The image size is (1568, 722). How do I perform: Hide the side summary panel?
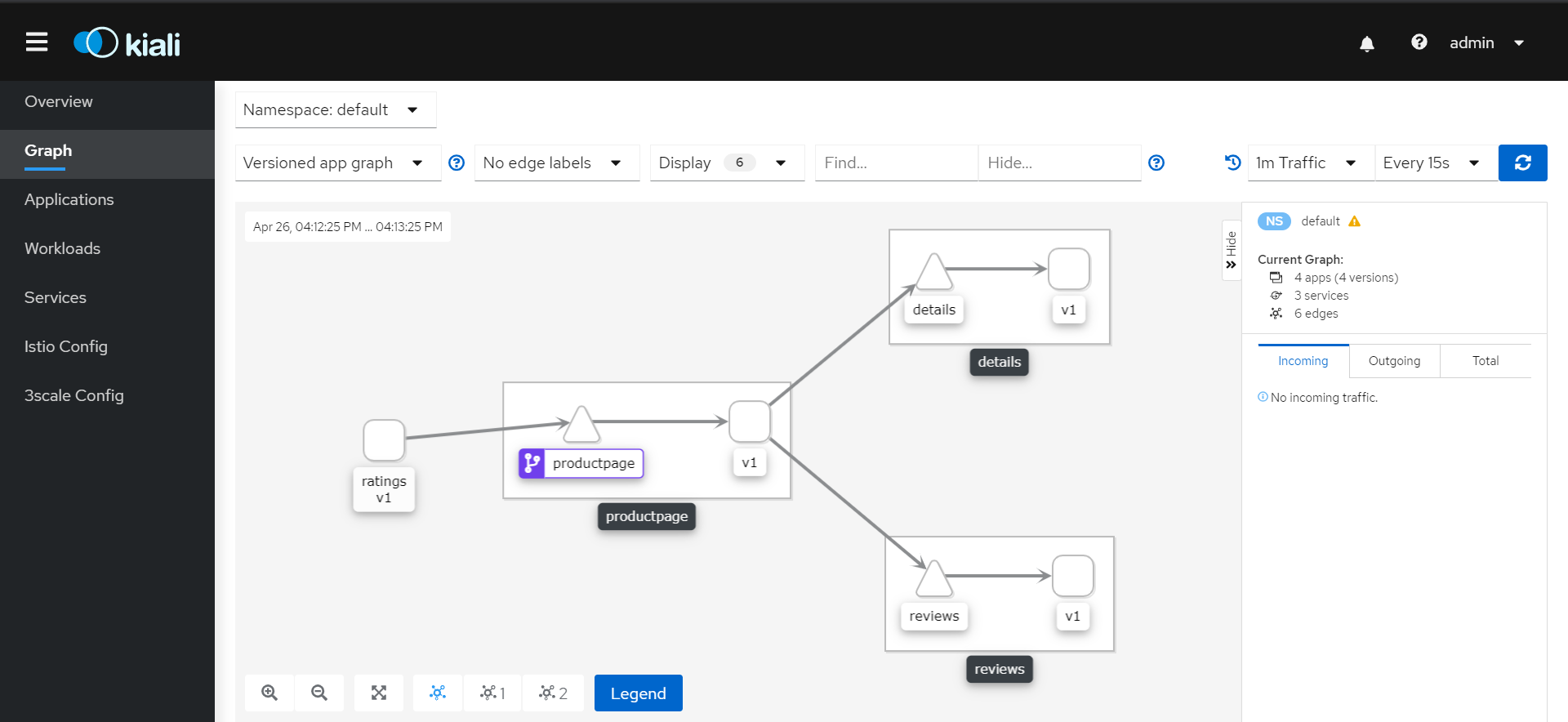[x=1232, y=250]
